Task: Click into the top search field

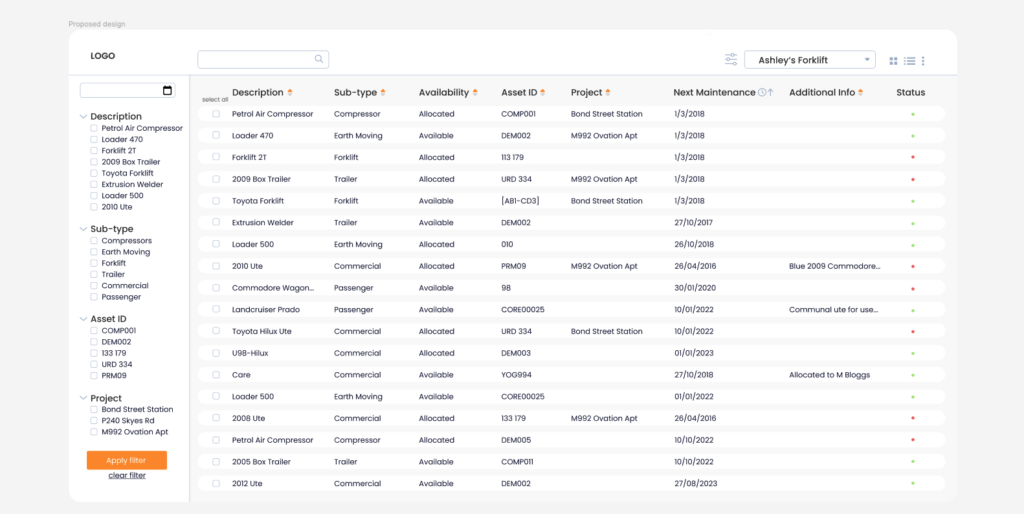Action: point(255,60)
